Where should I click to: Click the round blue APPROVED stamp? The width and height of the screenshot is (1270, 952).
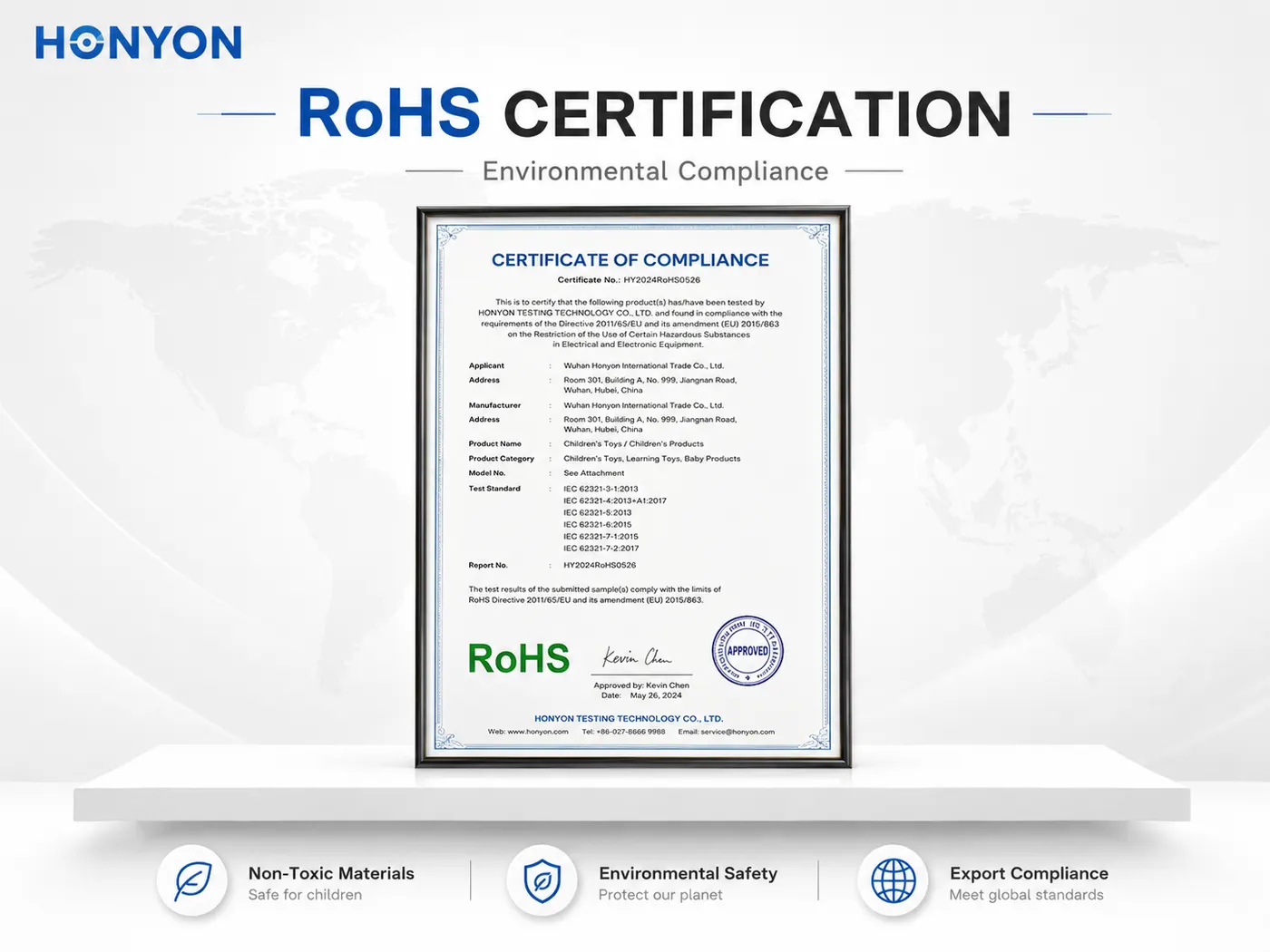[x=747, y=651]
